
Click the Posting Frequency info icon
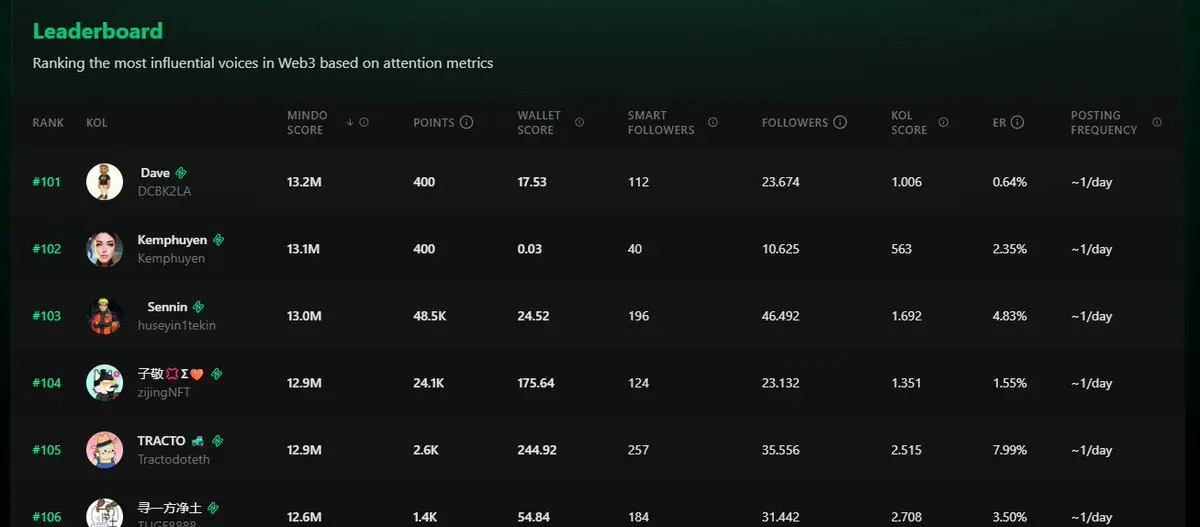[1157, 122]
